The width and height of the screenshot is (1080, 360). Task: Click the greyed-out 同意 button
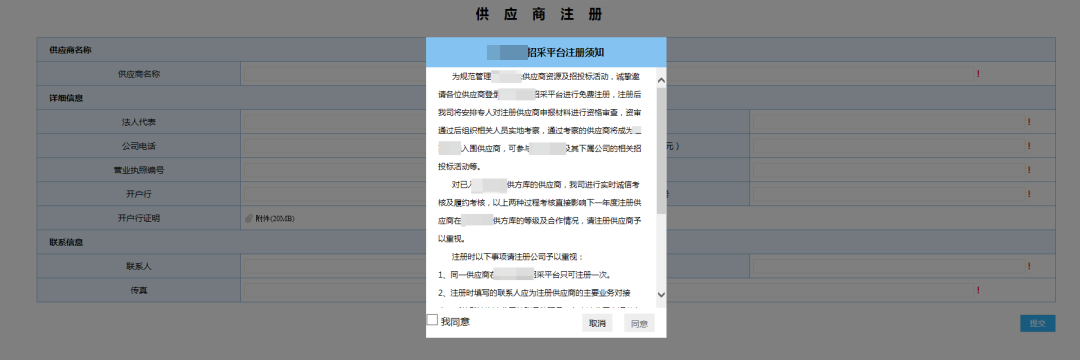click(x=638, y=324)
